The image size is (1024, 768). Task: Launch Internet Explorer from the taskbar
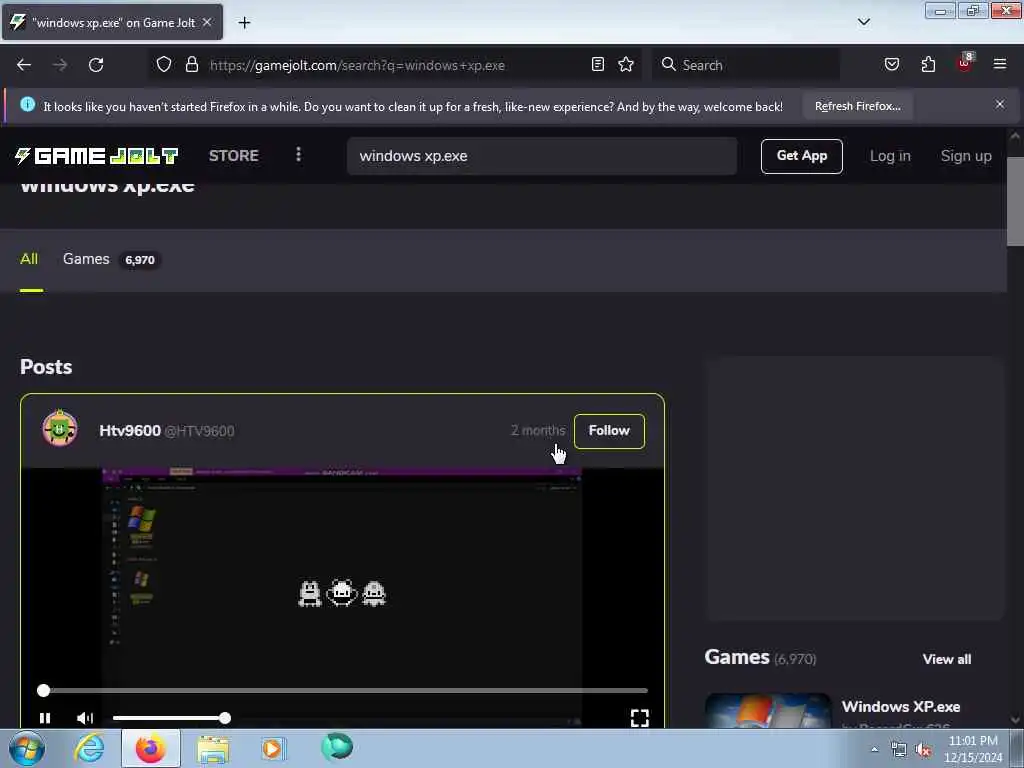pos(89,748)
